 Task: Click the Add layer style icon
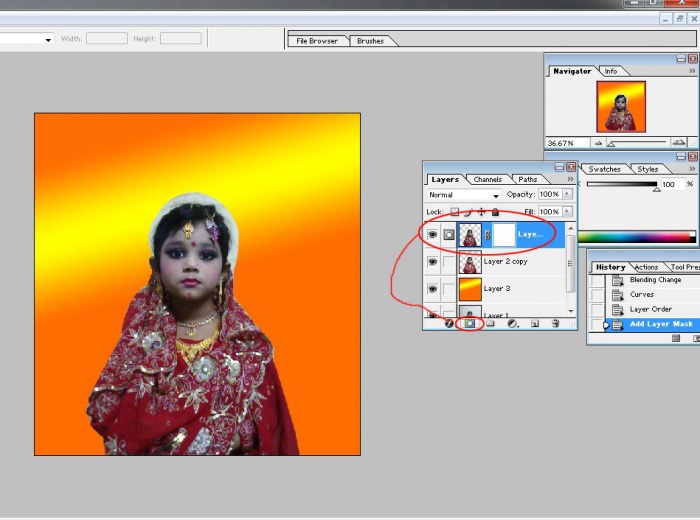tap(450, 324)
